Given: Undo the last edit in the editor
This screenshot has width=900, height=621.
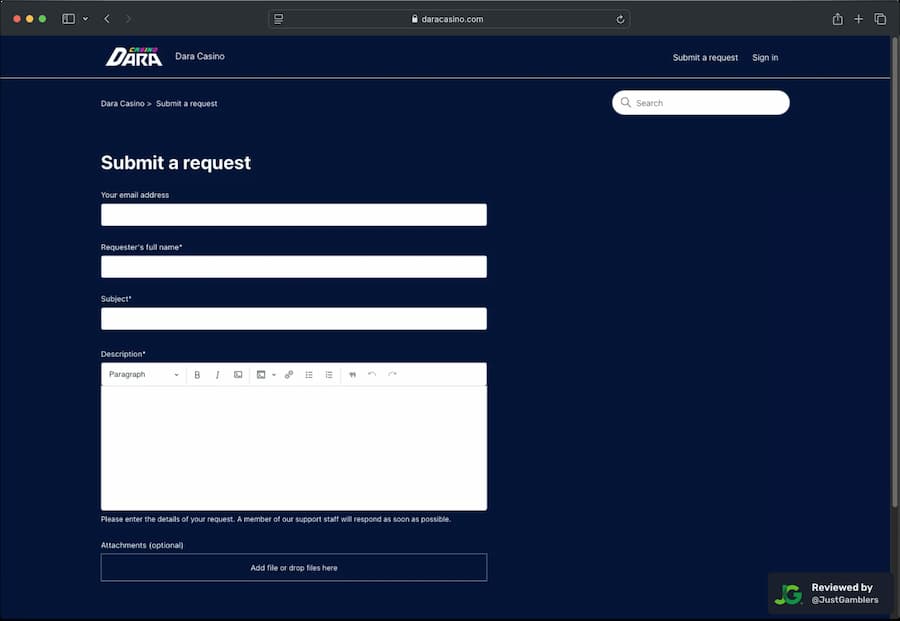Looking at the screenshot, I should pyautogui.click(x=372, y=374).
